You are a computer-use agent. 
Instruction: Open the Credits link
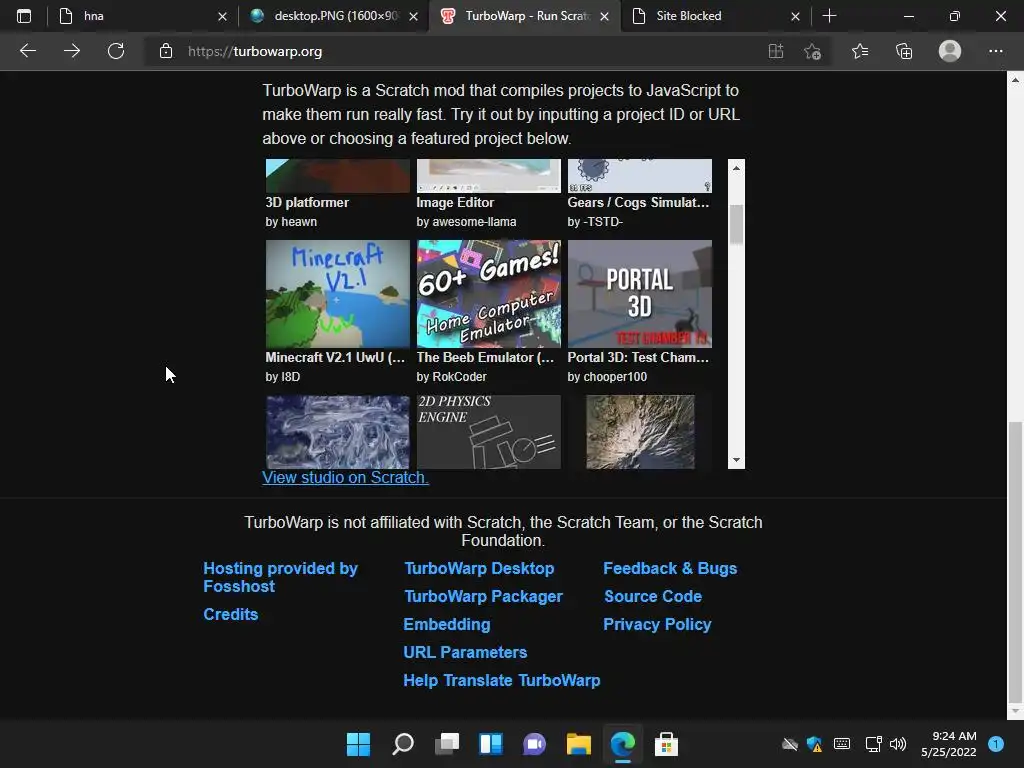[x=231, y=615]
